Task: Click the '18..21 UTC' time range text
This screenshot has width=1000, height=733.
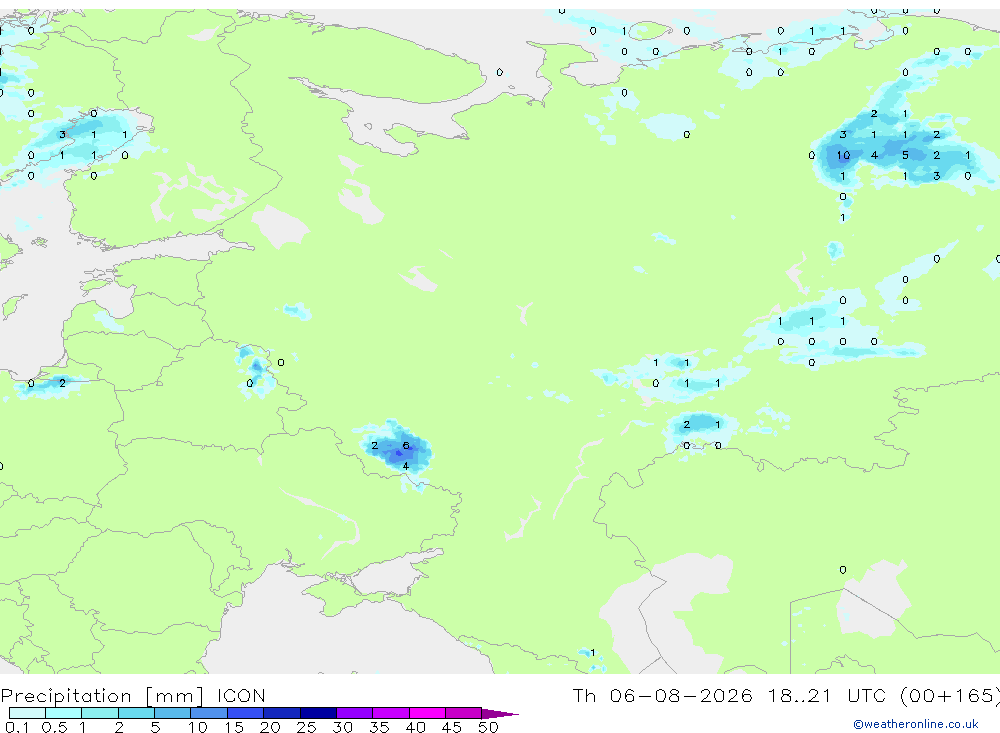Action: click(x=826, y=695)
